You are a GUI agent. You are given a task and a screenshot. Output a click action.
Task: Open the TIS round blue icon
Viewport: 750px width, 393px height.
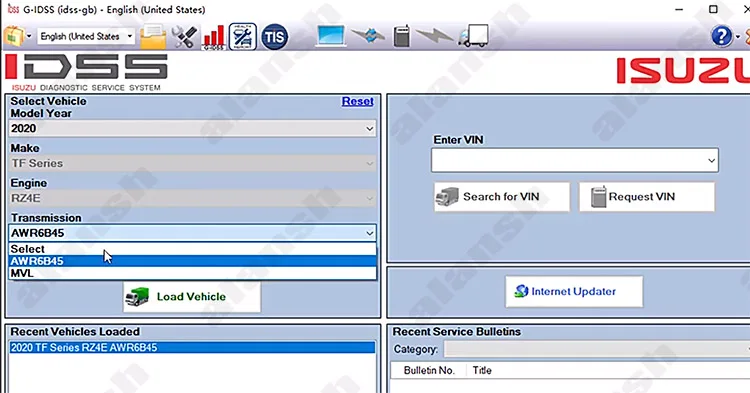pyautogui.click(x=275, y=37)
